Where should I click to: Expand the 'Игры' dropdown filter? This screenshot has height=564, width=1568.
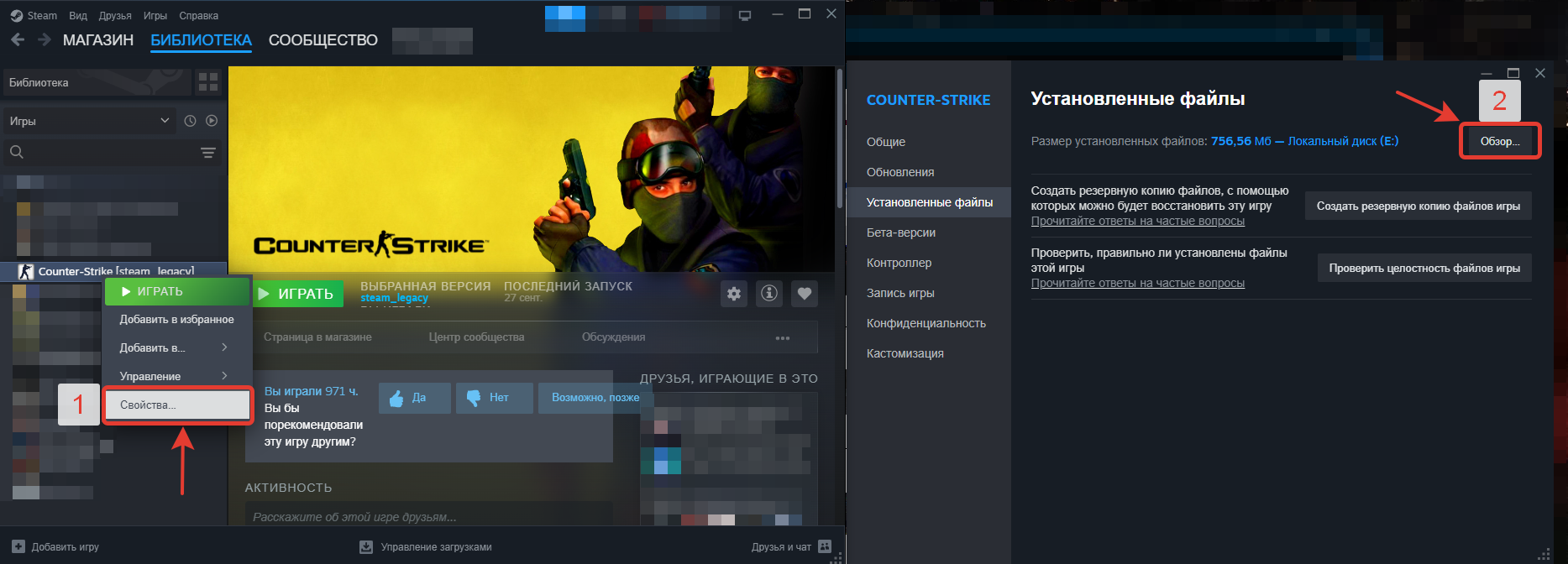click(x=88, y=121)
